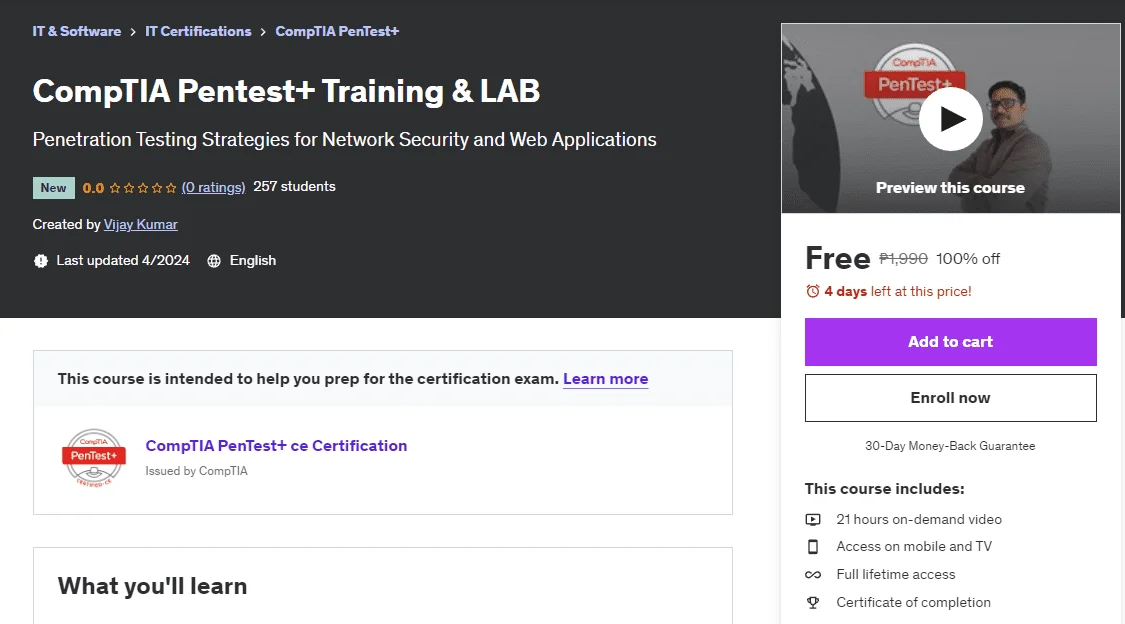Click the PenTest+ certification badge logo
This screenshot has width=1125, height=624.
[94, 458]
